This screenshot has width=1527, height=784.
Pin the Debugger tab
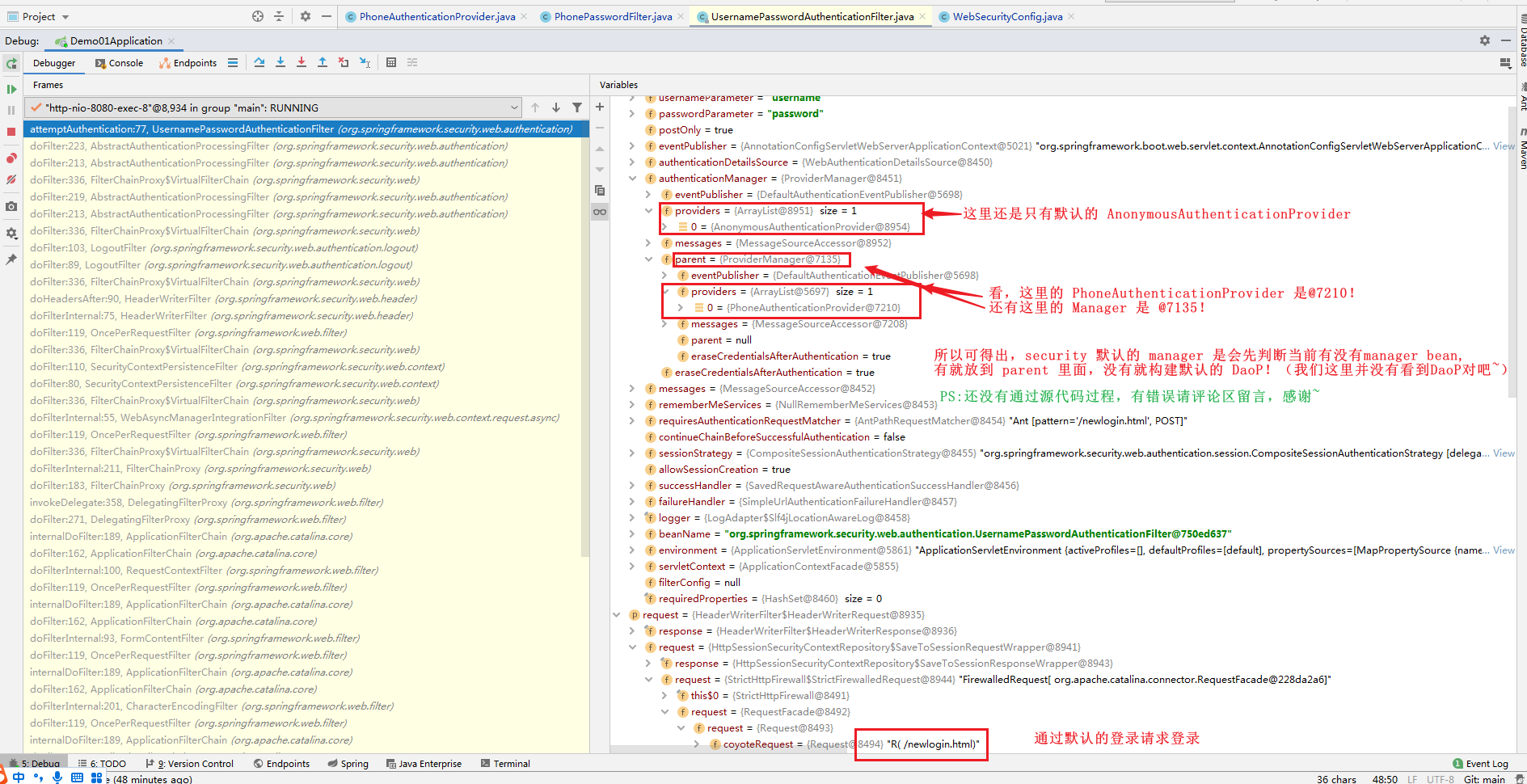11,259
